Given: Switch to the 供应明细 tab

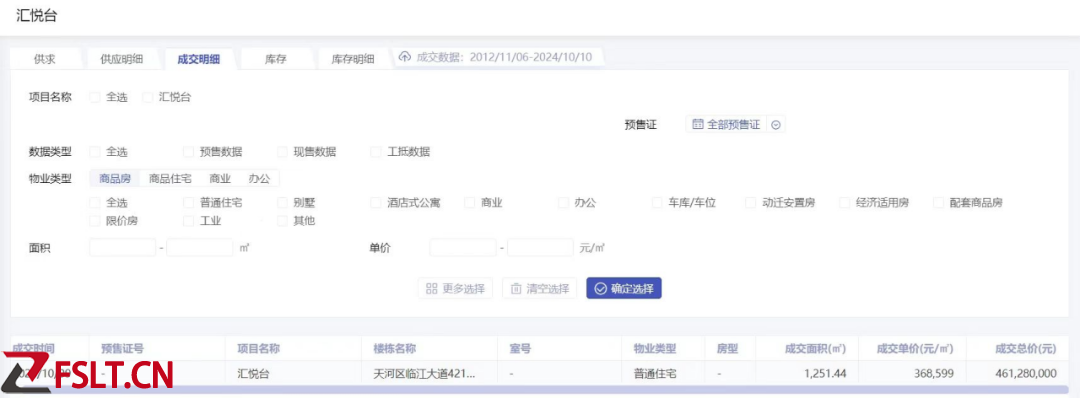Looking at the screenshot, I should (x=122, y=59).
